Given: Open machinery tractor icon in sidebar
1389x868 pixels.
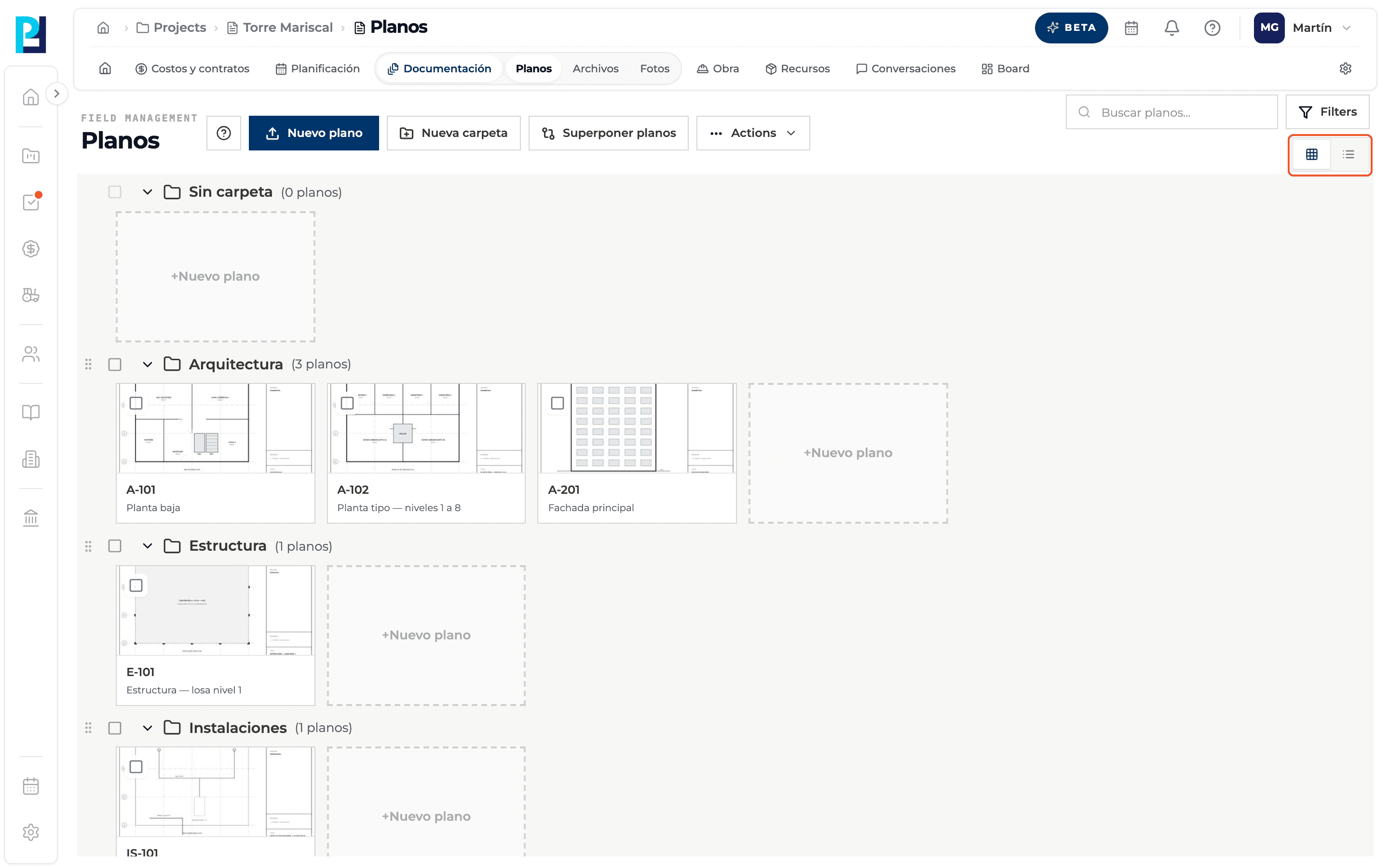Looking at the screenshot, I should tap(31, 295).
